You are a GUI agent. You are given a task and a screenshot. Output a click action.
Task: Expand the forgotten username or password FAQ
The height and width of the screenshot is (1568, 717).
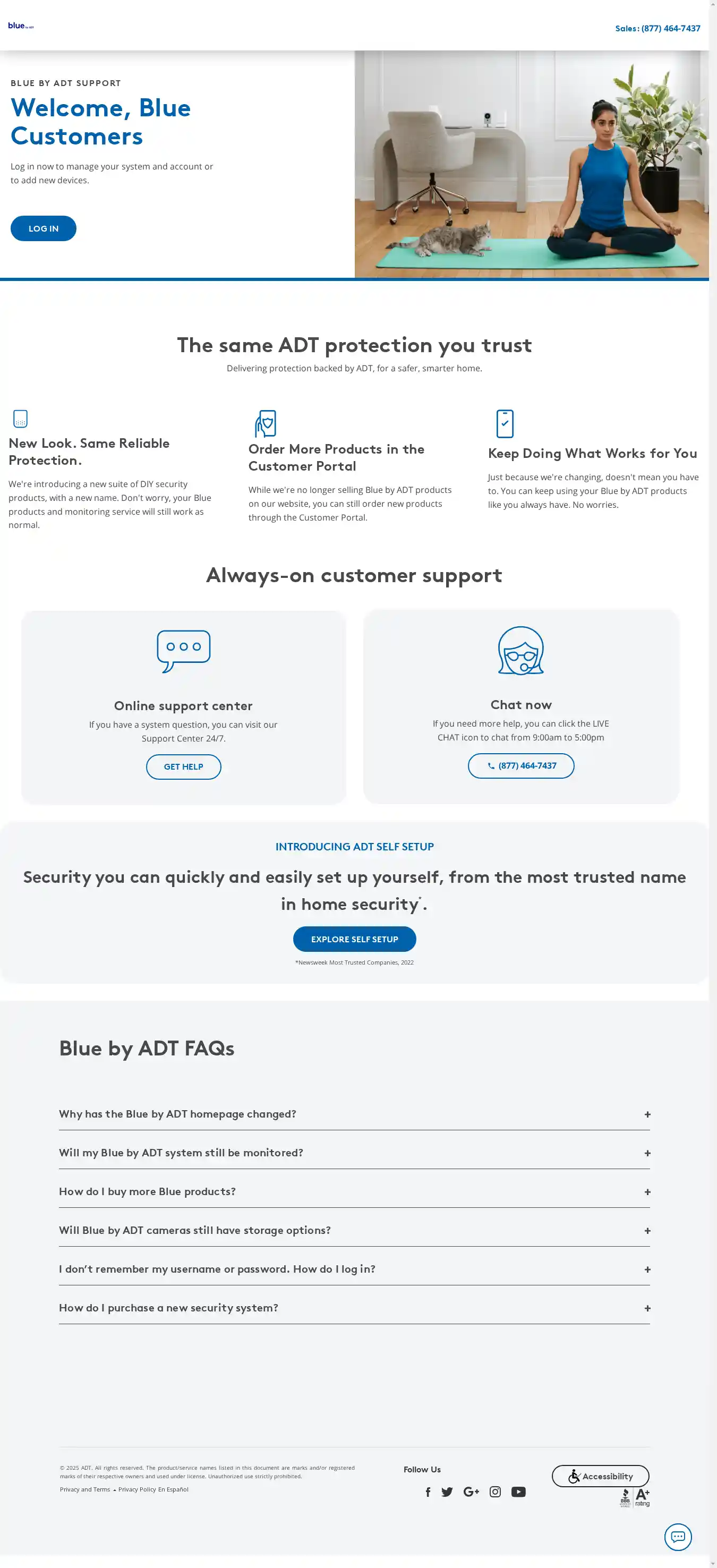pos(354,1269)
